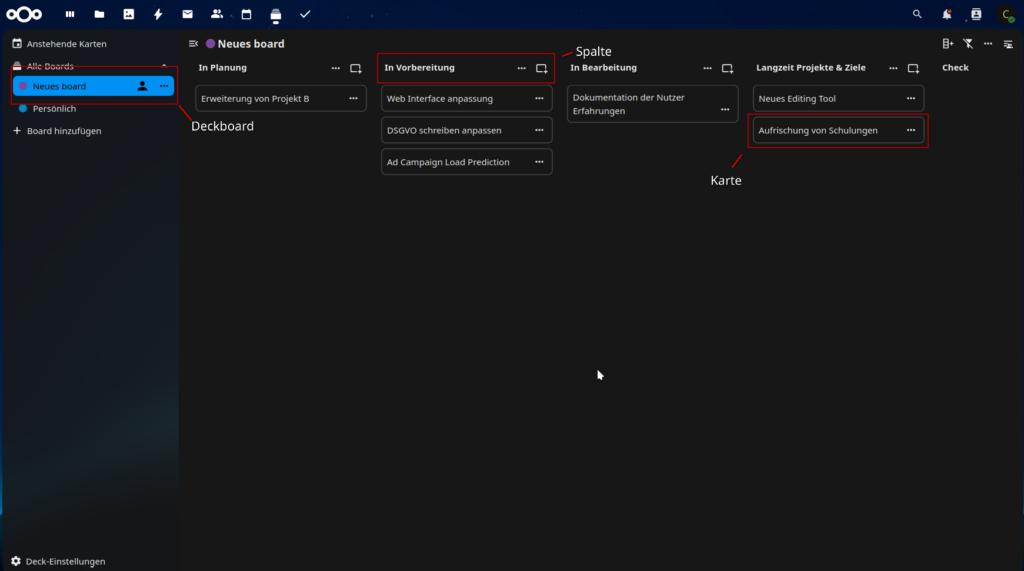
Task: Toggle the left navigation sidebar
Action: click(193, 44)
